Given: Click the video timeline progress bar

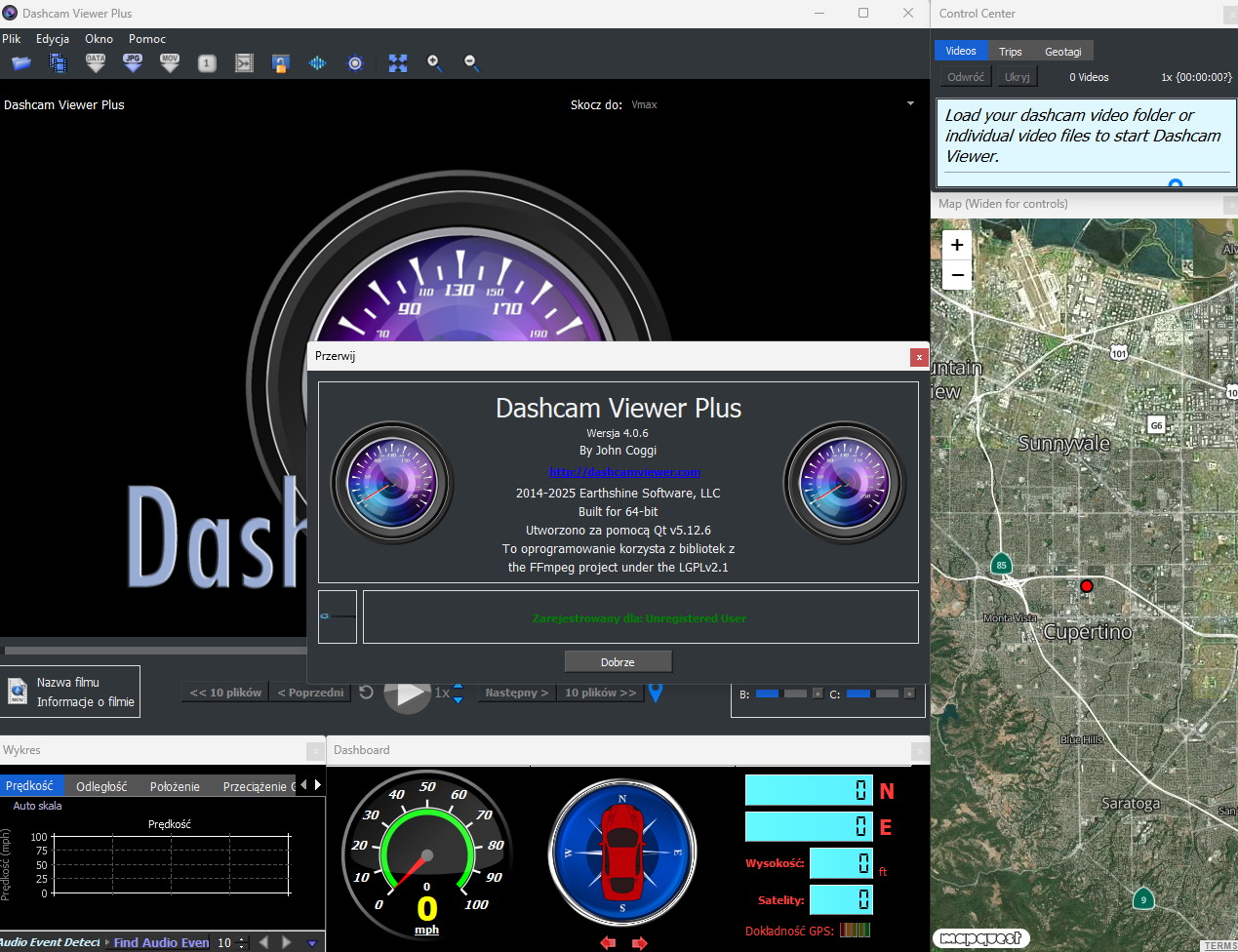Looking at the screenshot, I should [156, 651].
